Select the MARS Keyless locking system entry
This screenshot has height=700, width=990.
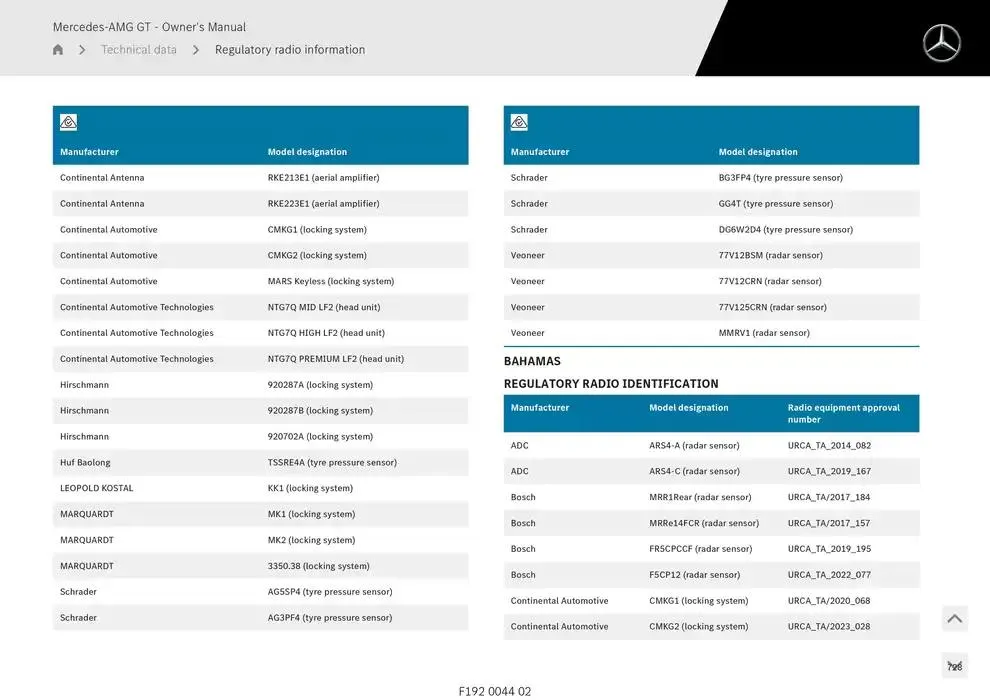[x=330, y=281]
